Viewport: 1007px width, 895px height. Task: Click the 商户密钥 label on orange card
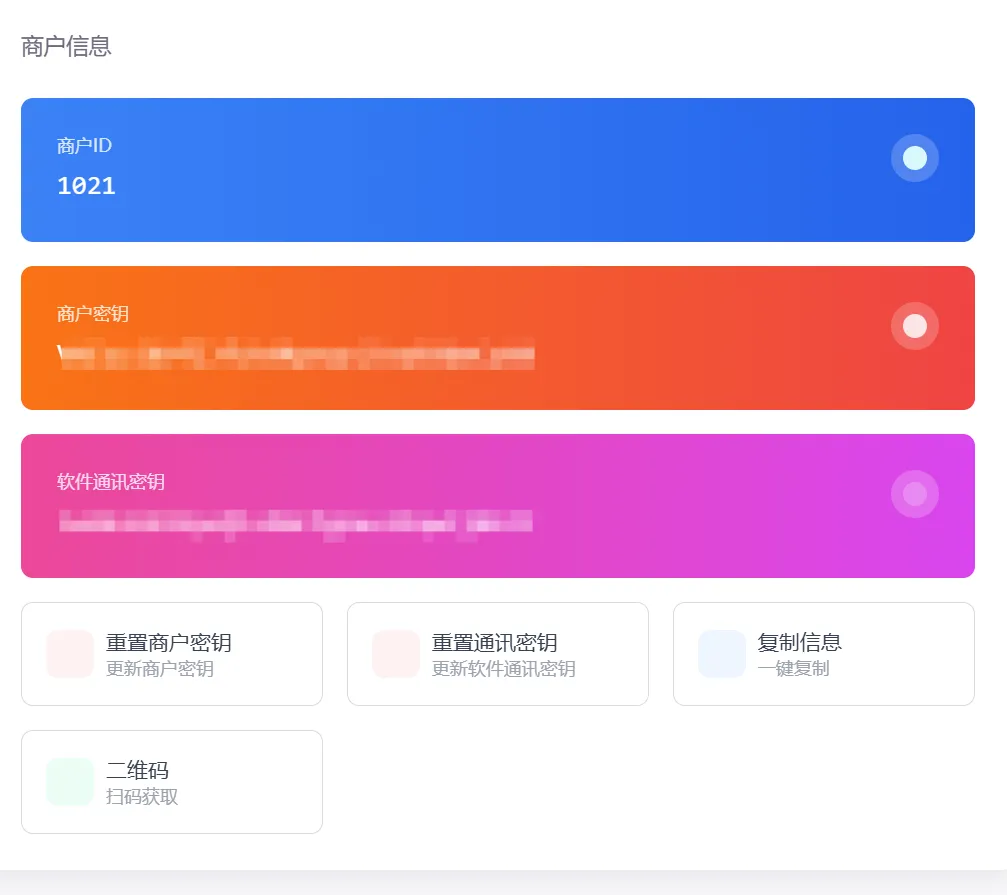click(x=93, y=314)
